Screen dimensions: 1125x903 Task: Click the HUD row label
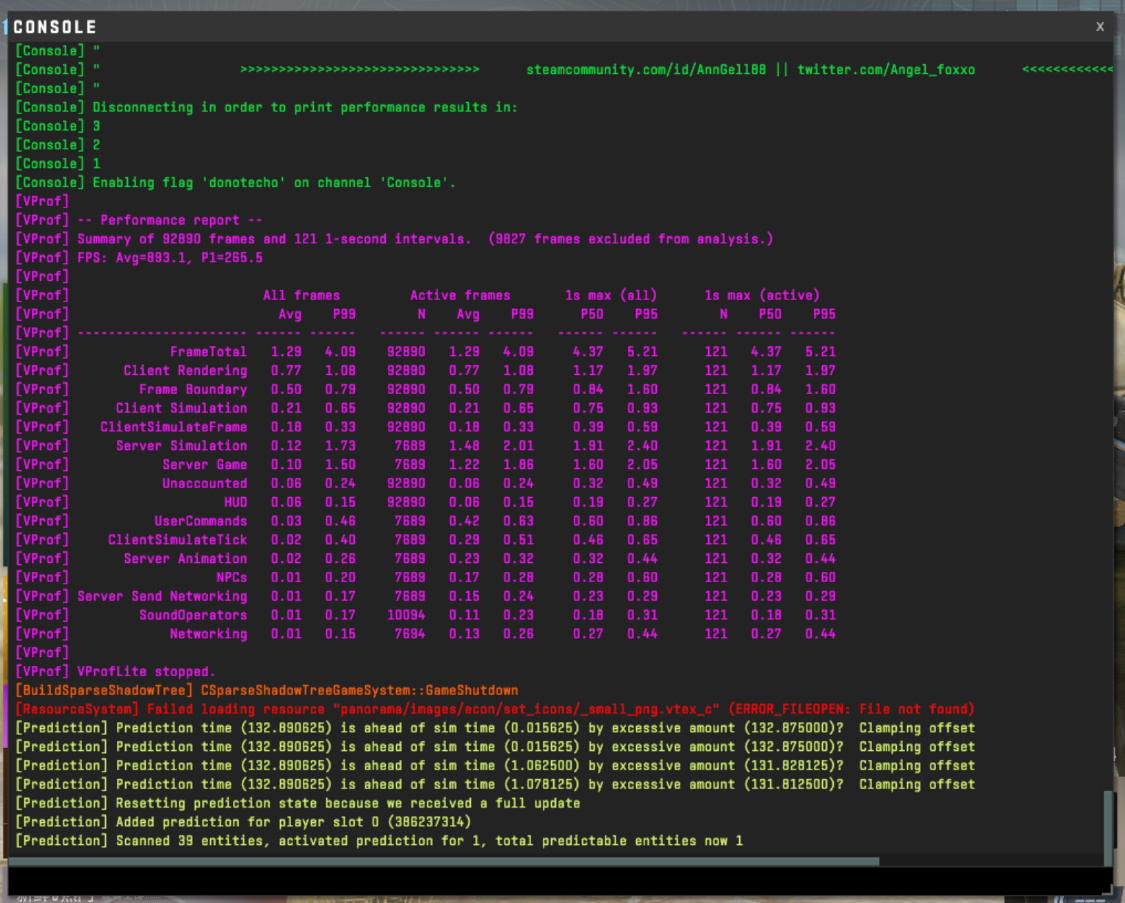pyautogui.click(x=235, y=502)
